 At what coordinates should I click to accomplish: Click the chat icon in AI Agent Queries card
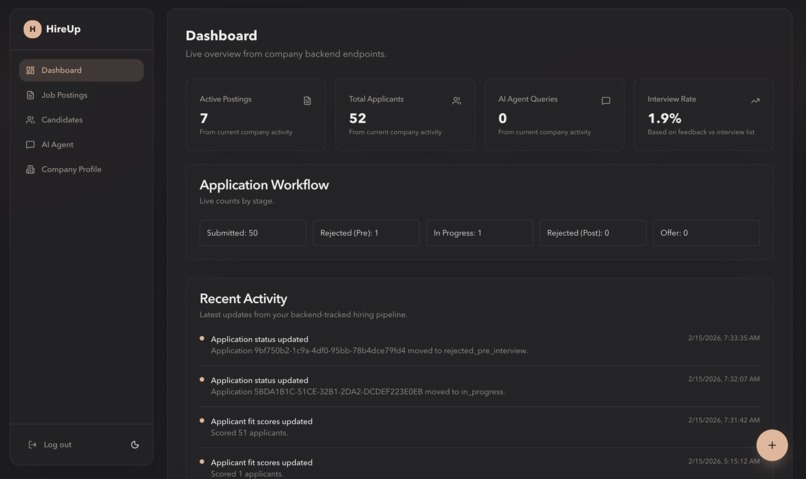pyautogui.click(x=606, y=101)
